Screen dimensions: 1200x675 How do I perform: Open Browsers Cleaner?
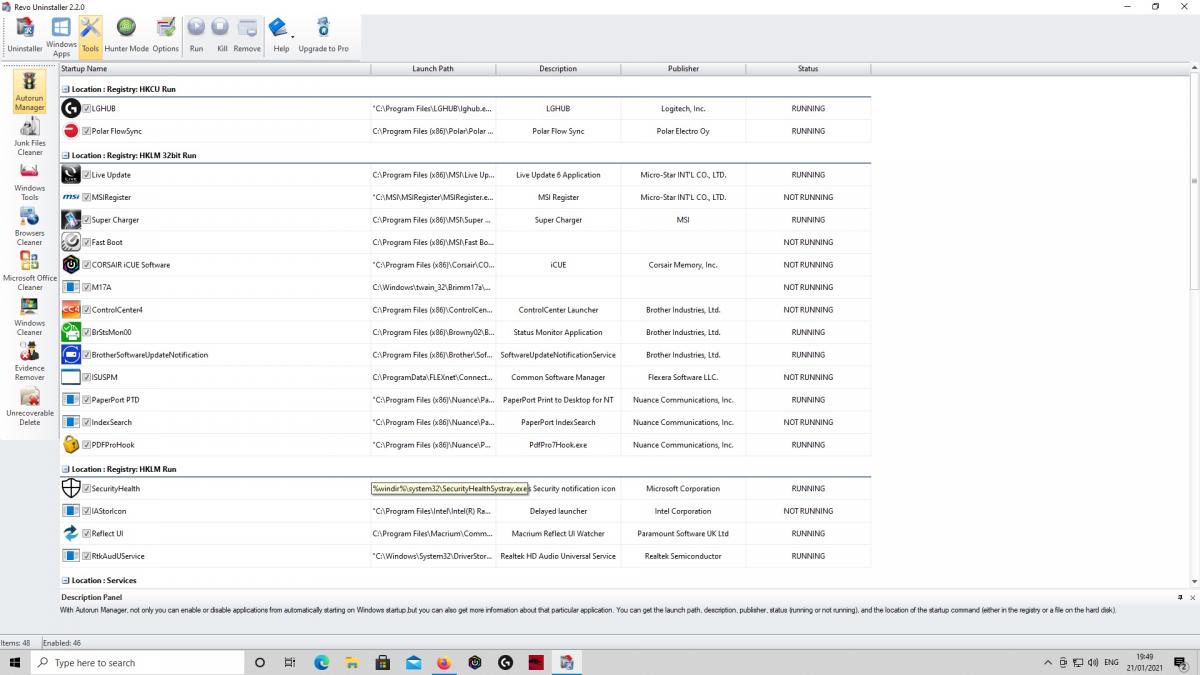click(30, 226)
